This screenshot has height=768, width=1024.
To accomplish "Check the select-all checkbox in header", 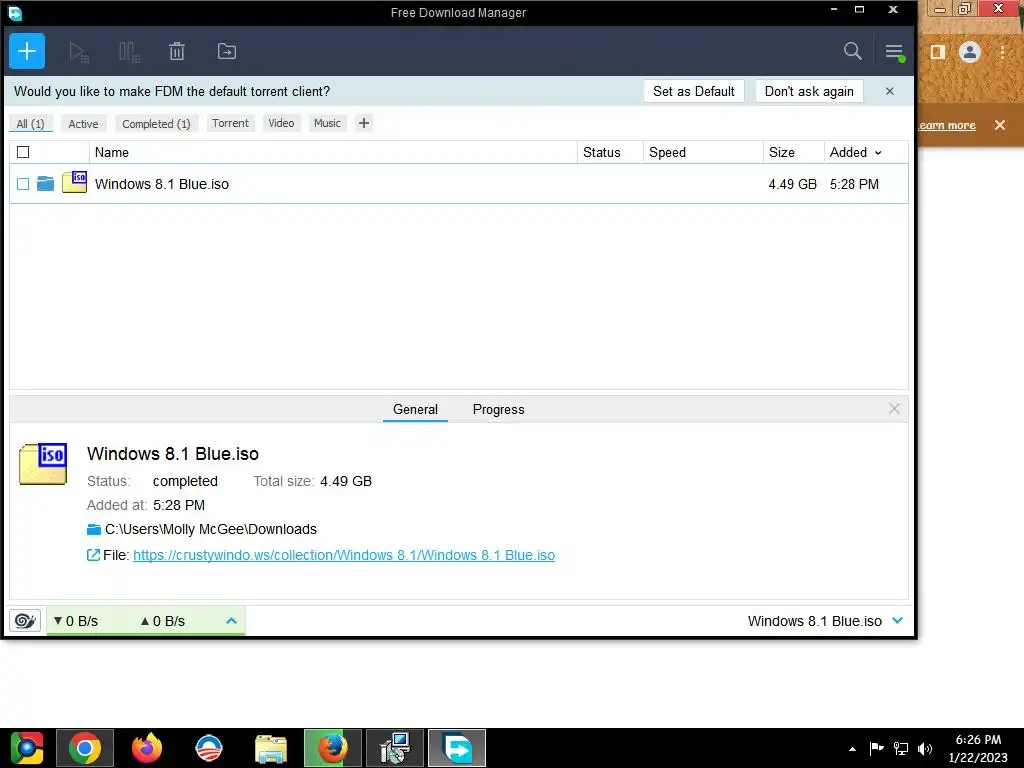I will pyautogui.click(x=23, y=152).
